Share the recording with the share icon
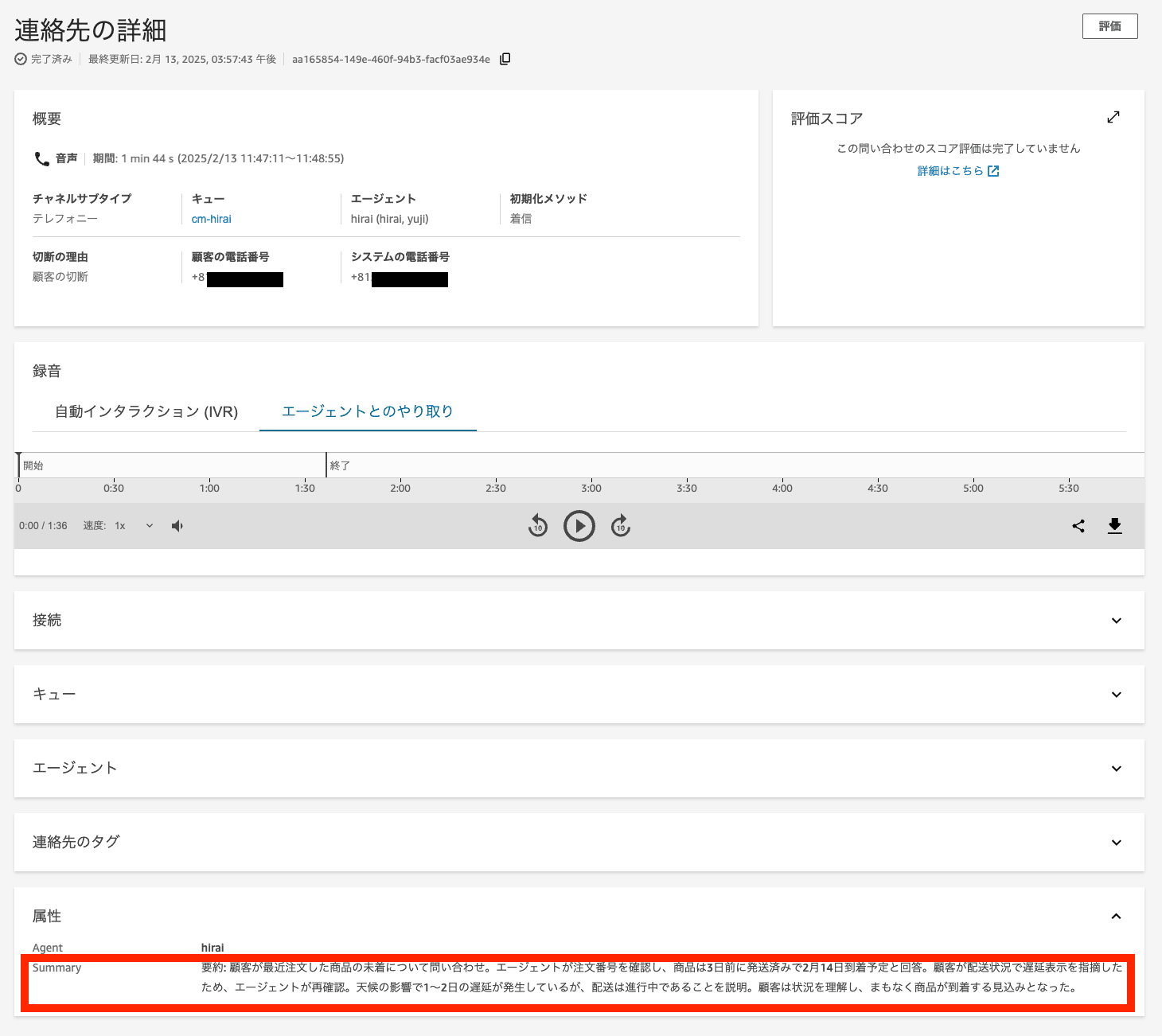 coord(1078,526)
